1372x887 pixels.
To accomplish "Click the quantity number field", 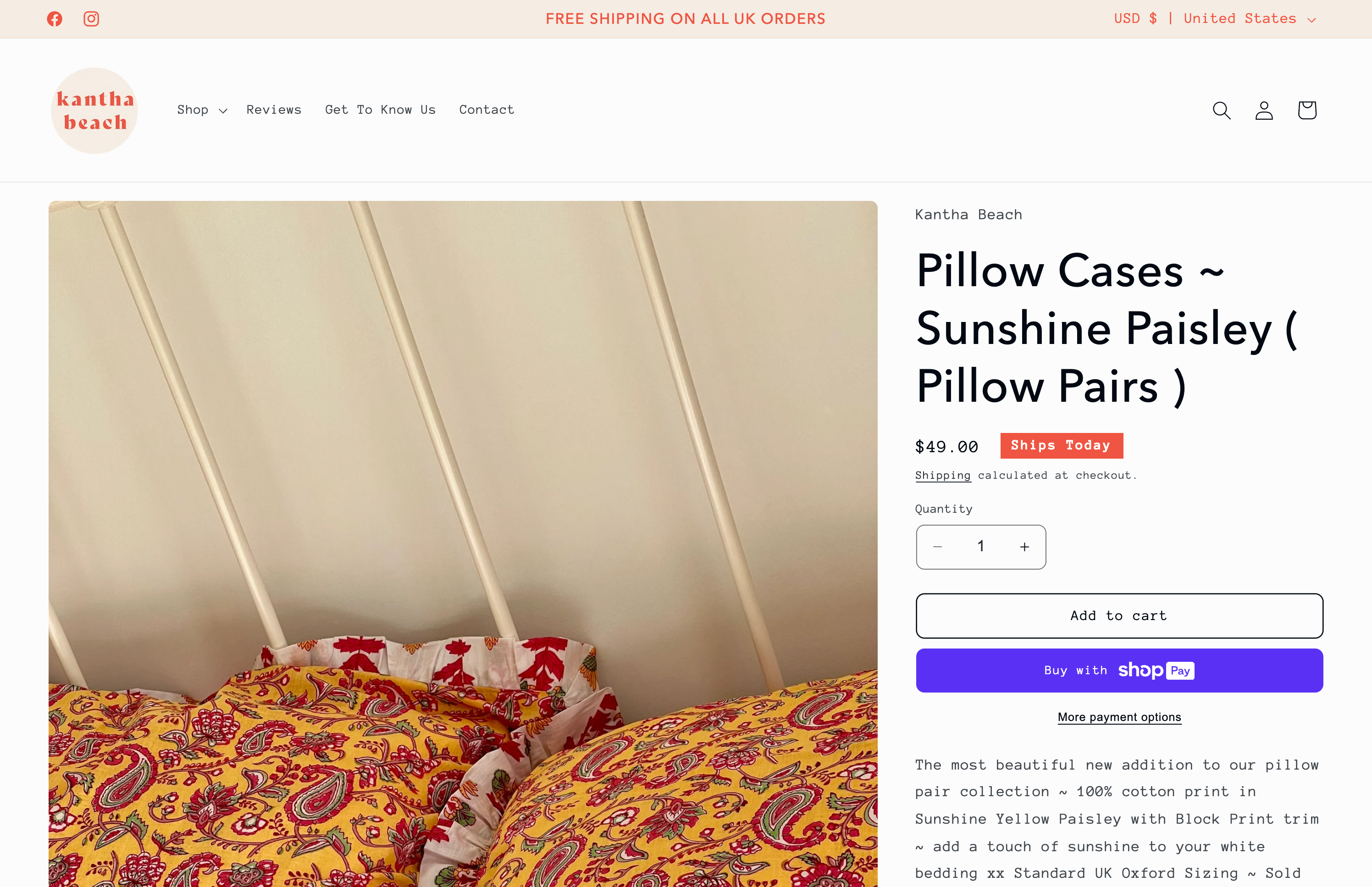I will click(980, 547).
